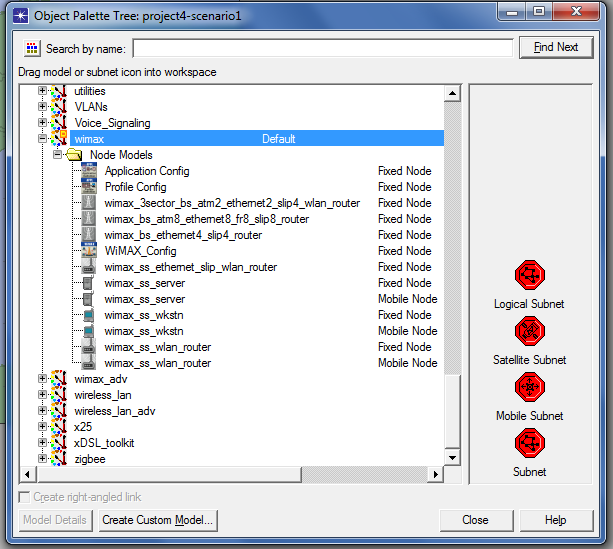Click the x25 palette icon
613x549 pixels.
pyautogui.click(x=59, y=427)
